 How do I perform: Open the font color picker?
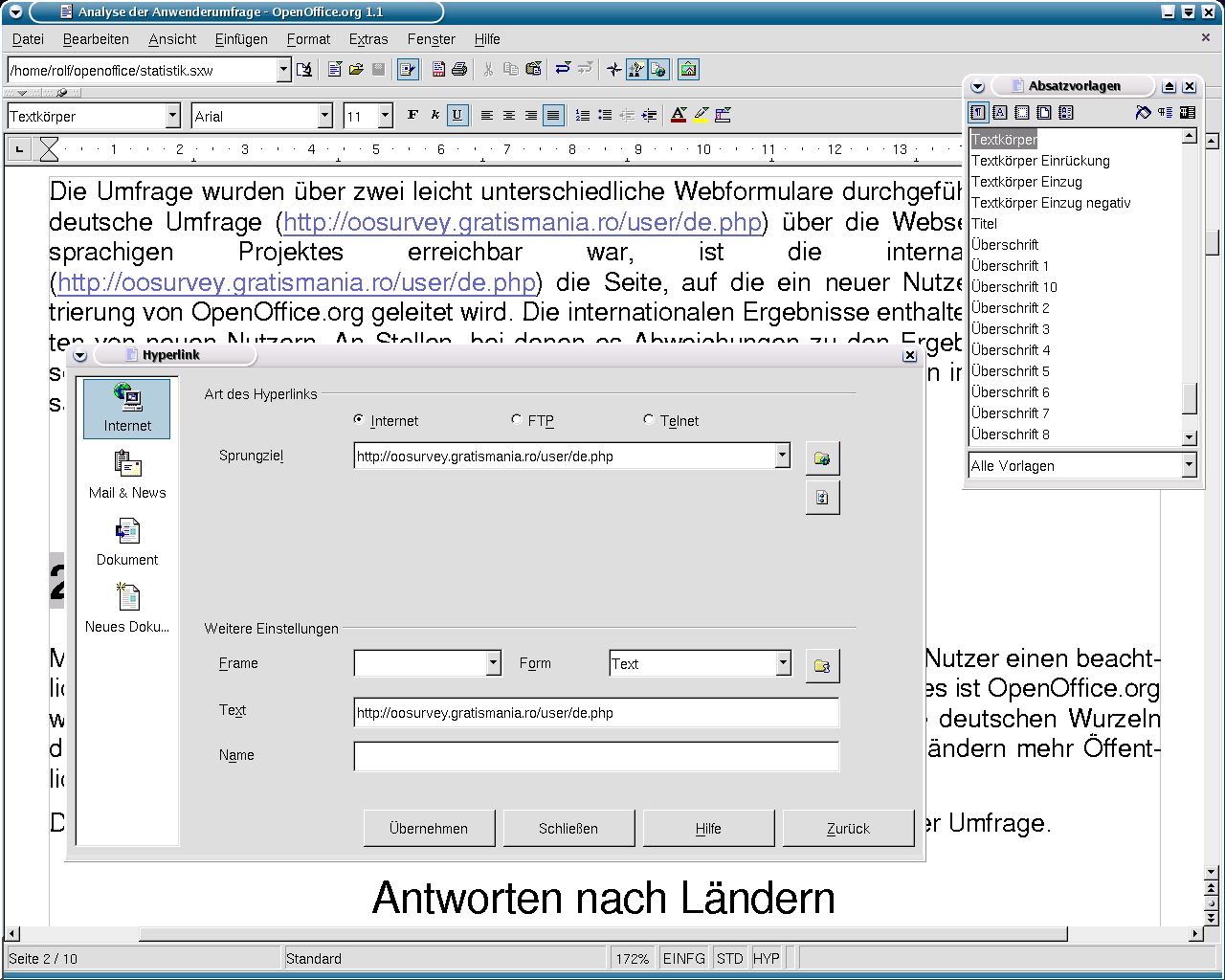679,116
